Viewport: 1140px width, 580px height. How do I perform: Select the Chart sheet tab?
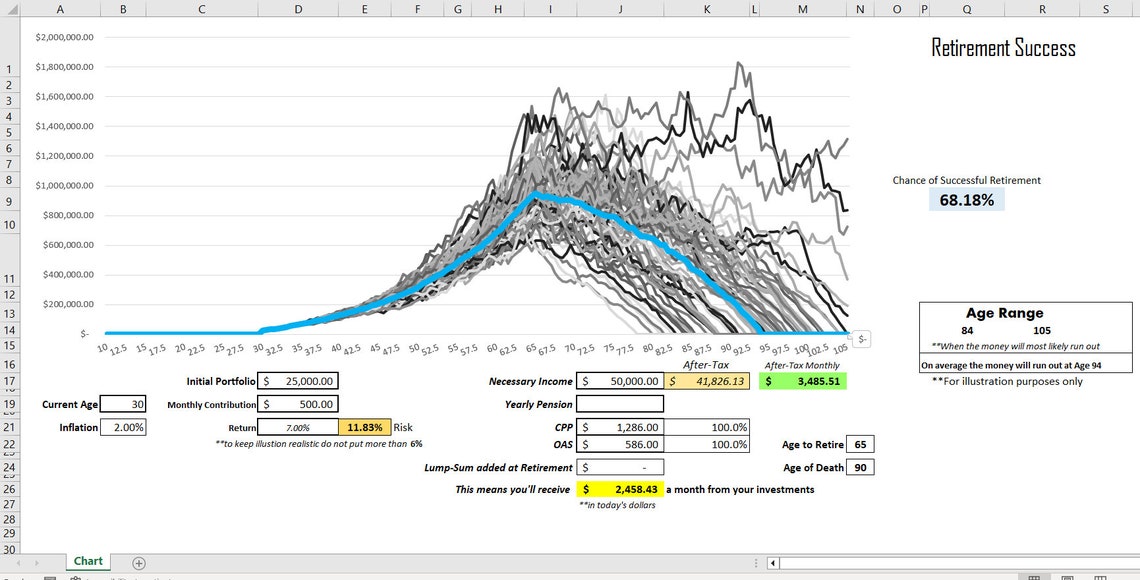[88, 562]
